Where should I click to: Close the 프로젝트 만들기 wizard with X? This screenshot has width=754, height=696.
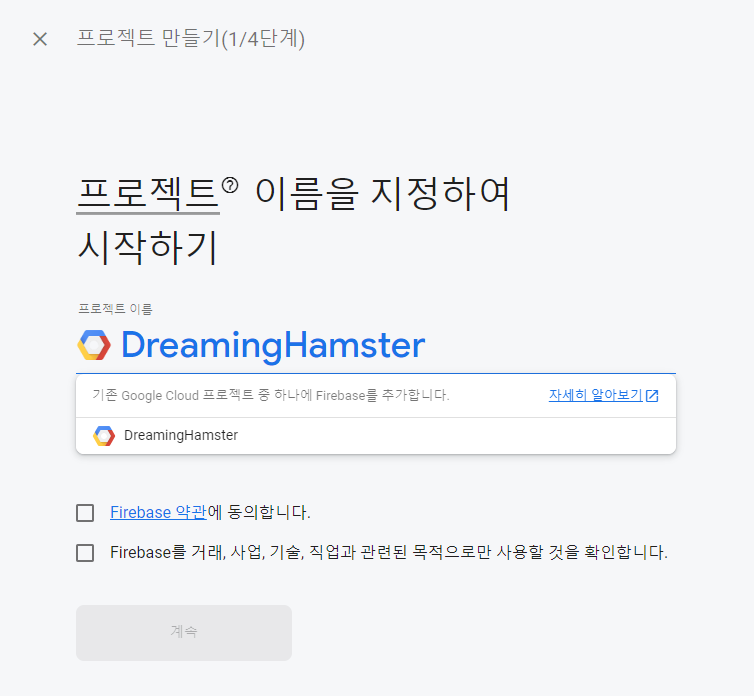click(40, 39)
